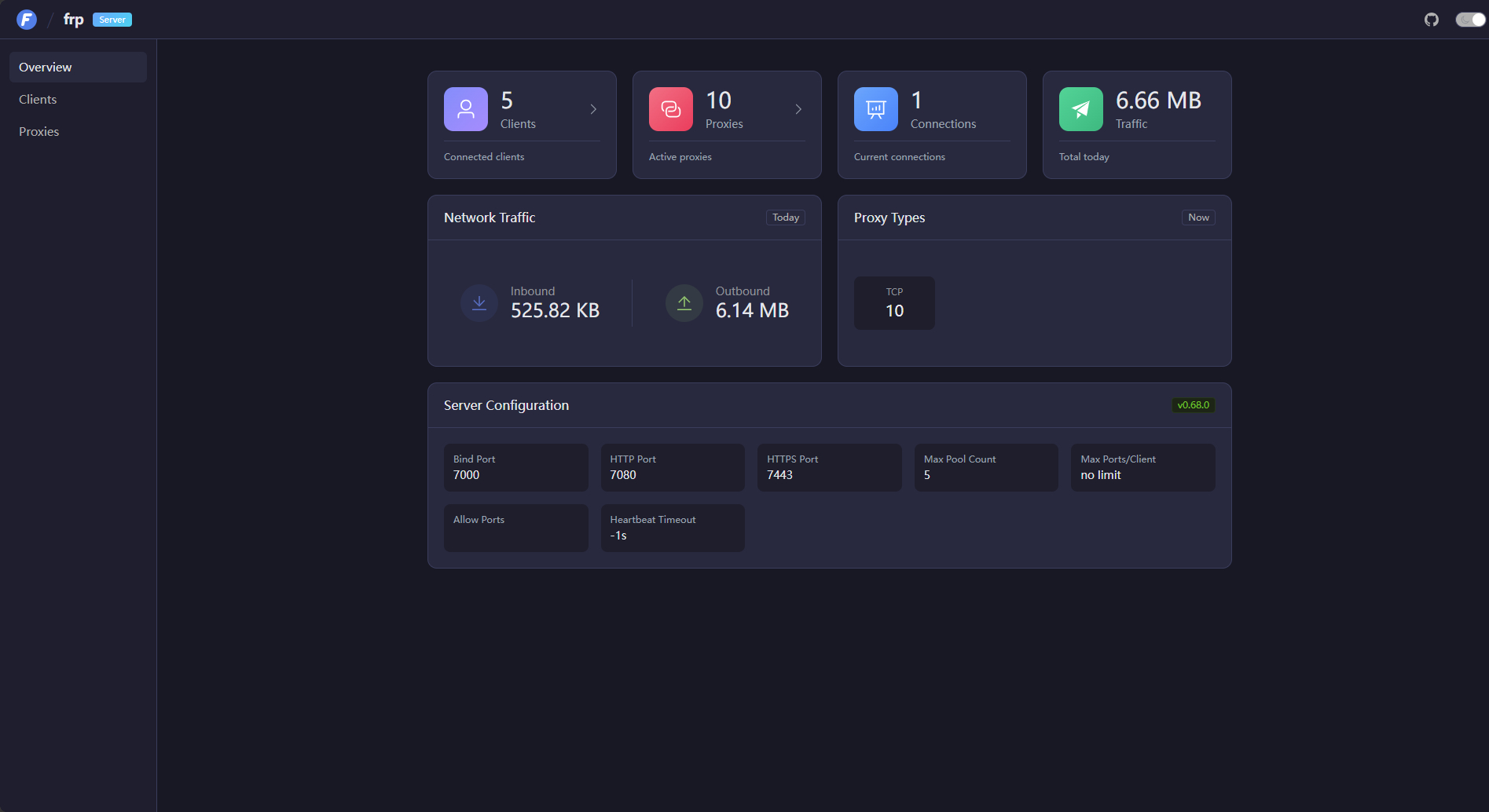Click the red Proxies link icon
The image size is (1489, 812).
[x=671, y=109]
